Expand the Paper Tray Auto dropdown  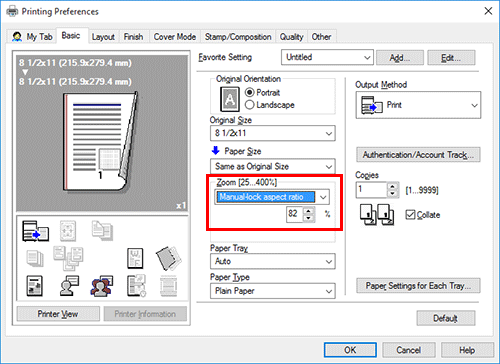coord(273,261)
